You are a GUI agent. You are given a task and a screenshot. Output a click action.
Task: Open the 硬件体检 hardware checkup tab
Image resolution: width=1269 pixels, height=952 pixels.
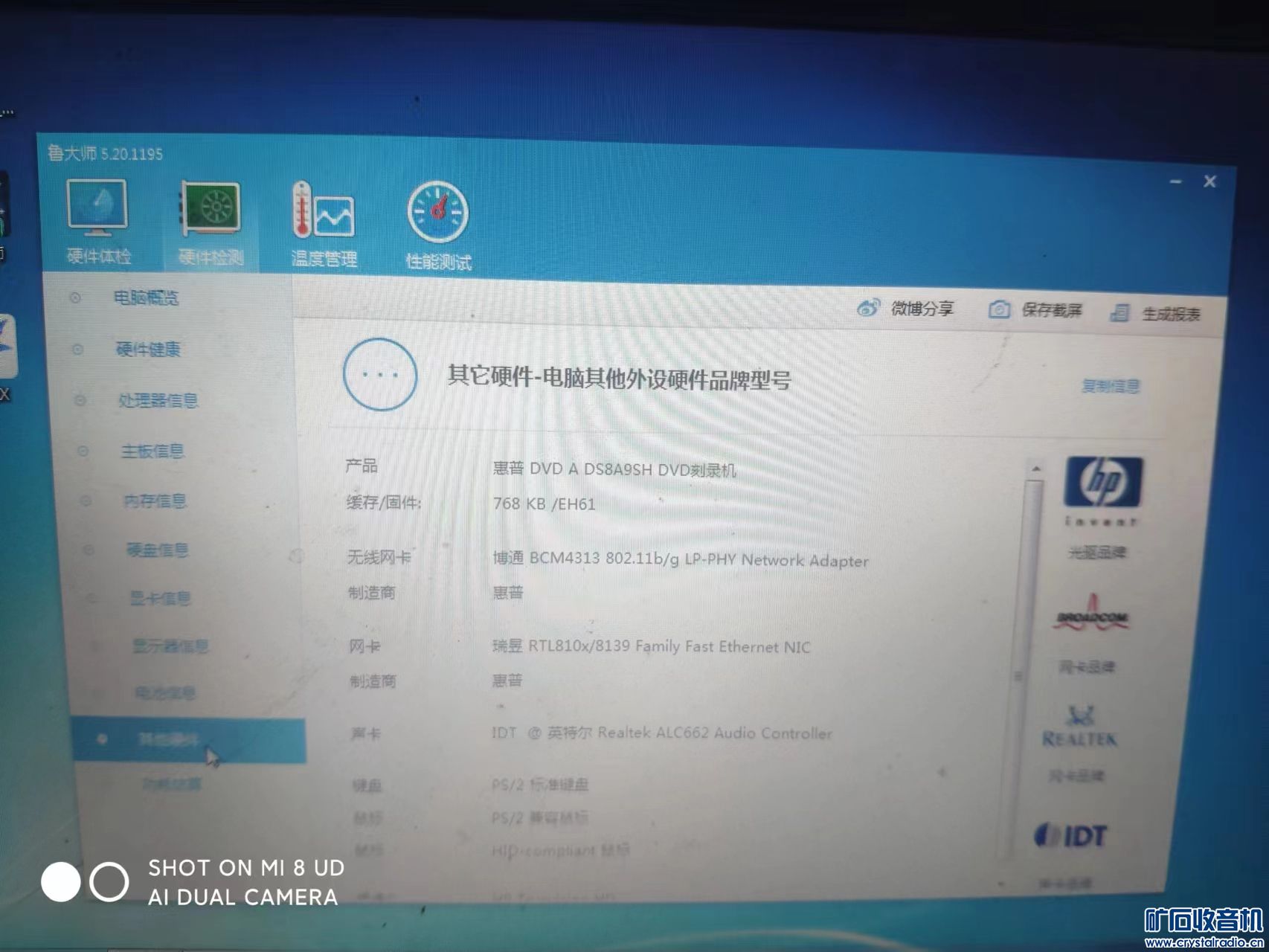pyautogui.click(x=97, y=223)
